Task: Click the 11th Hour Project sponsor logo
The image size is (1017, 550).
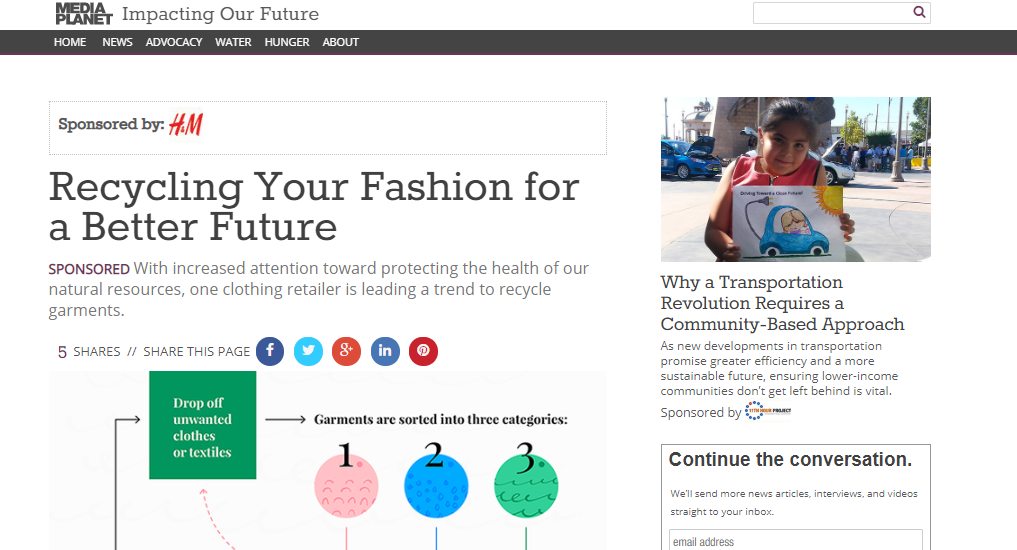Action: (768, 411)
